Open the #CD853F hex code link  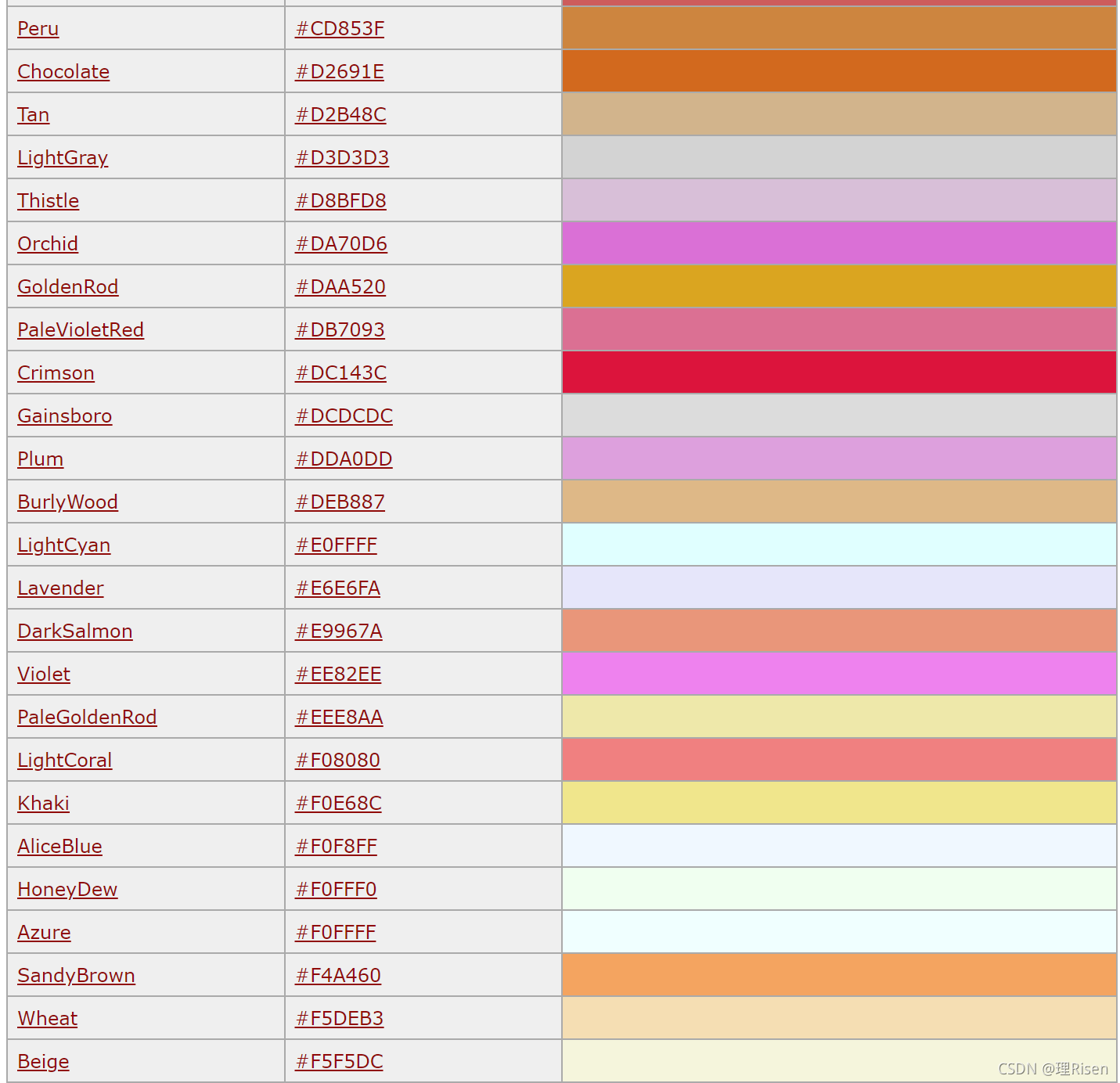point(340,29)
